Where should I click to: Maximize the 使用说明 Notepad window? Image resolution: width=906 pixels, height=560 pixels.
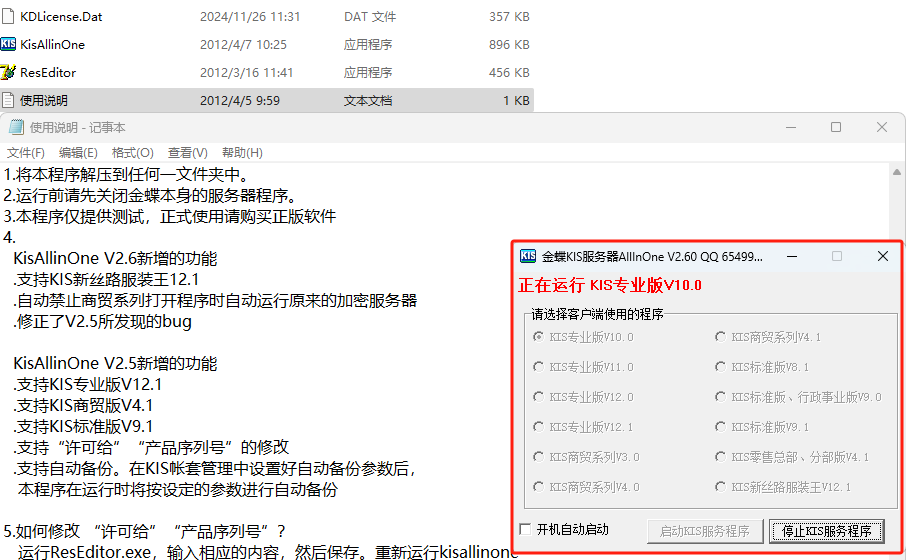(x=836, y=127)
